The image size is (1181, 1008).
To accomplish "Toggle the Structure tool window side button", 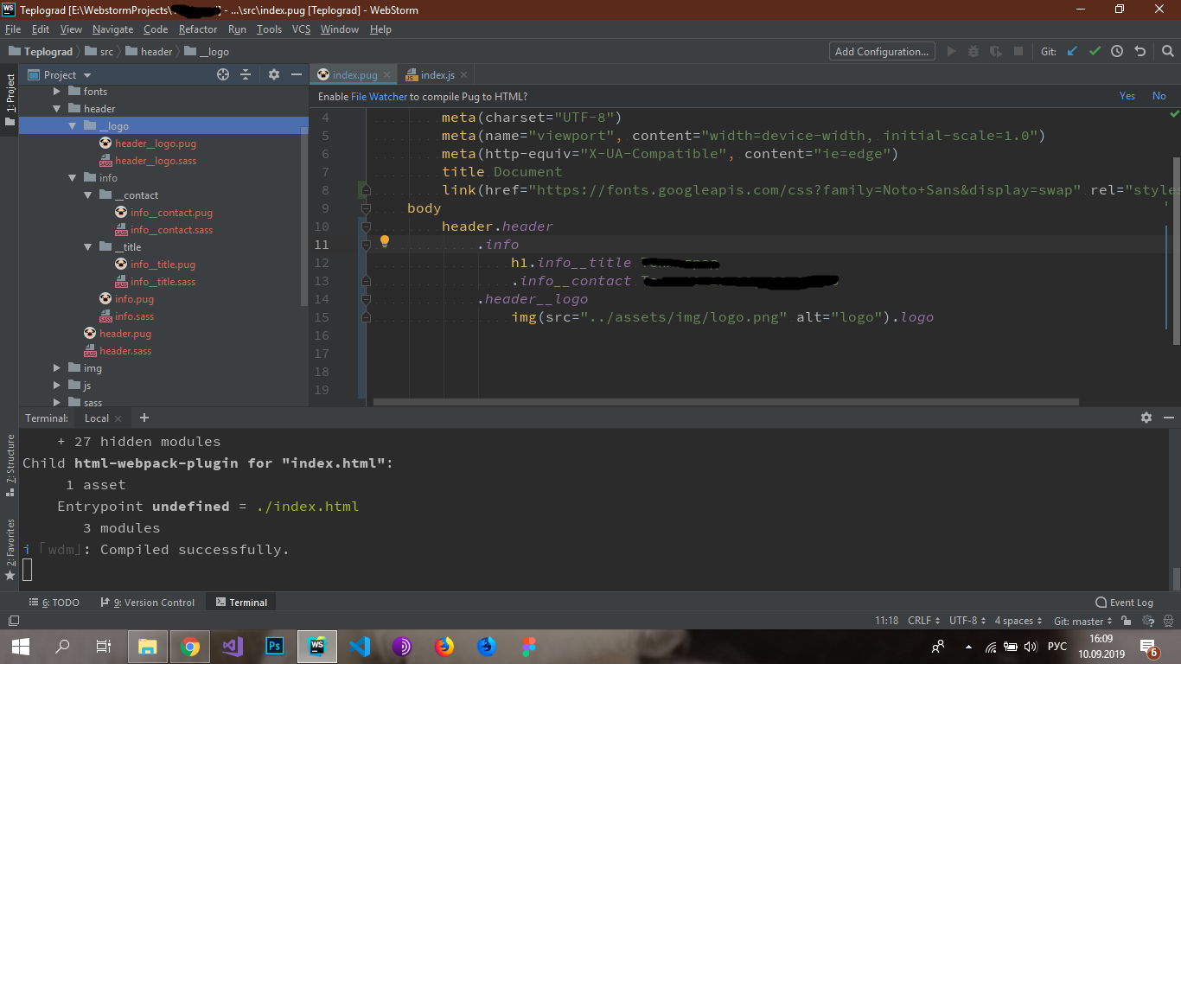I will pyautogui.click(x=10, y=465).
